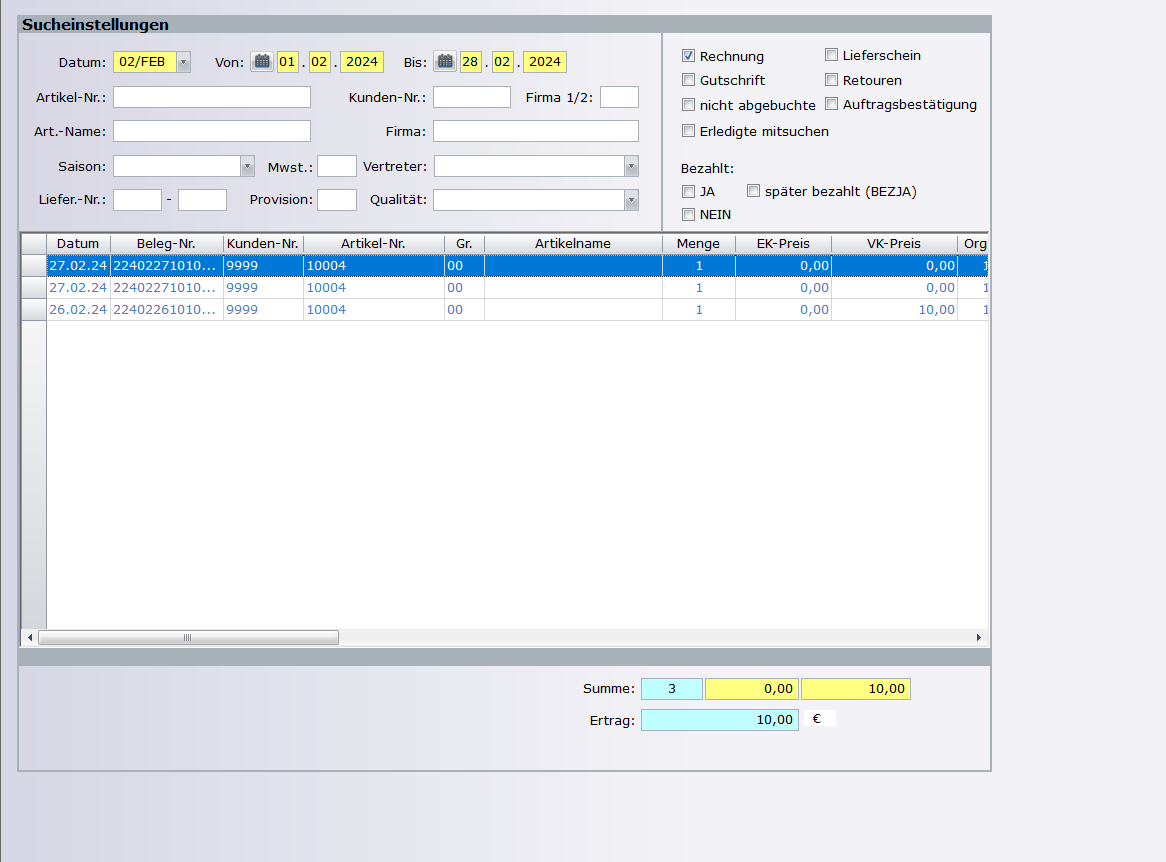Select Bezahlt JA checkbox
Viewport: 1166px width, 862px height.
pyautogui.click(x=689, y=191)
